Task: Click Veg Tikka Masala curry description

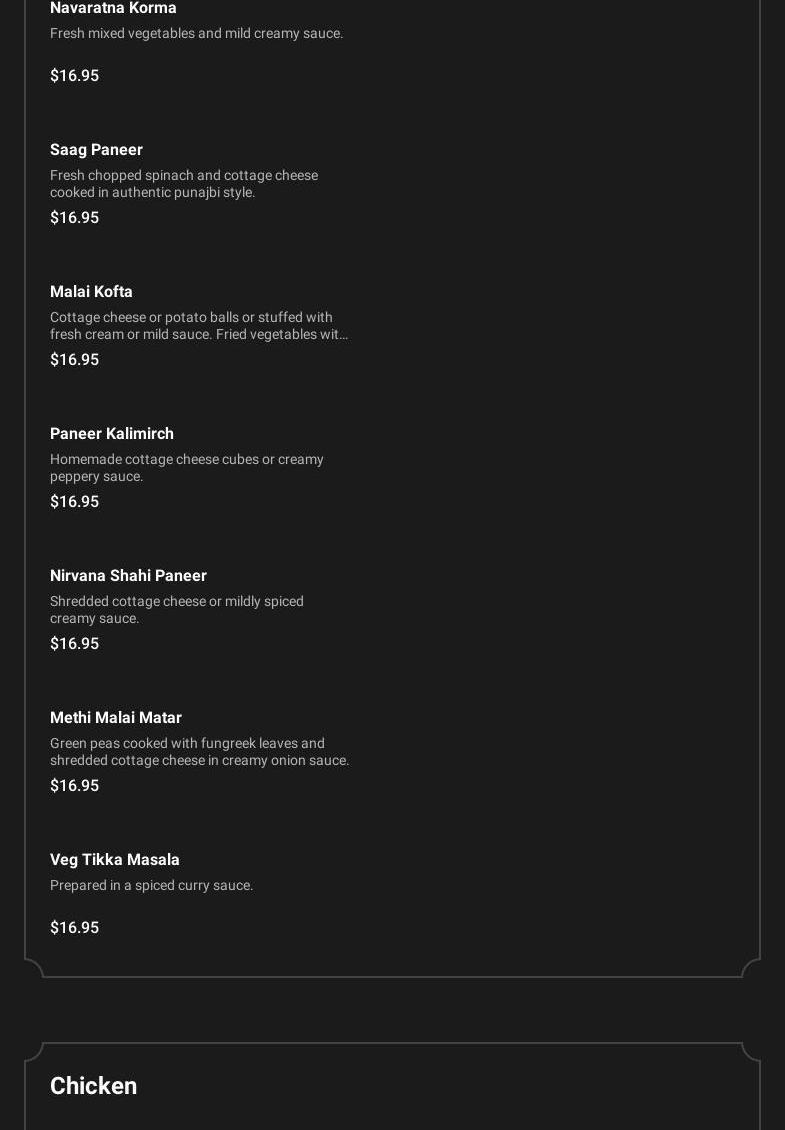Action: 151,885
